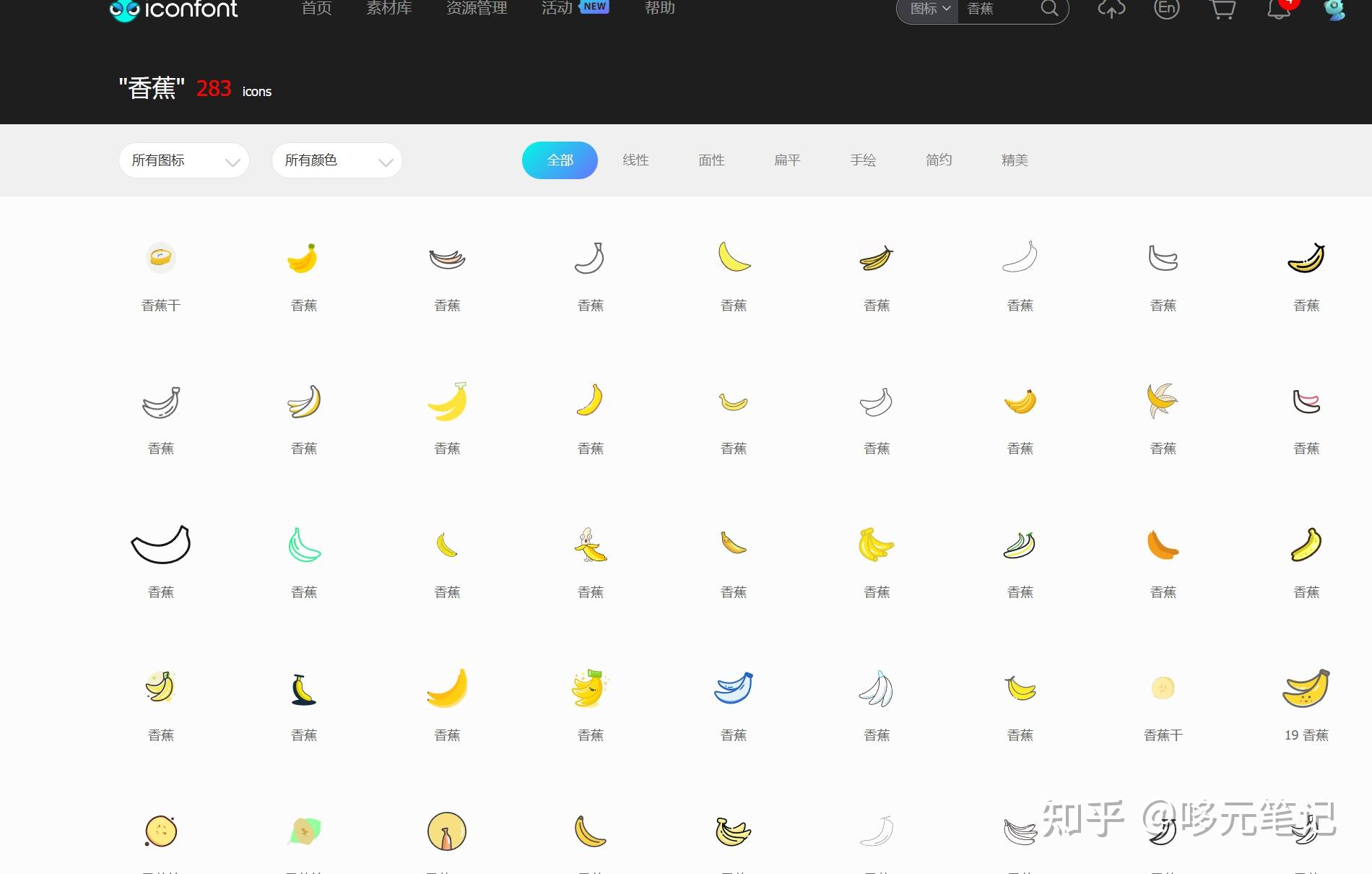Open the notification bell

(x=1279, y=9)
